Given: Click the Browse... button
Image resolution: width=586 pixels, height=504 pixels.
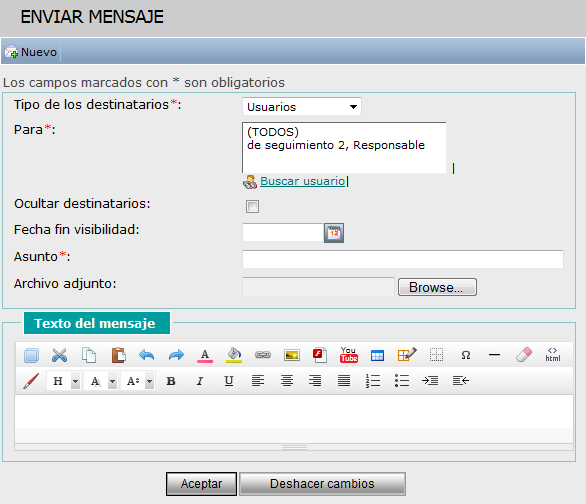Looking at the screenshot, I should 437,287.
